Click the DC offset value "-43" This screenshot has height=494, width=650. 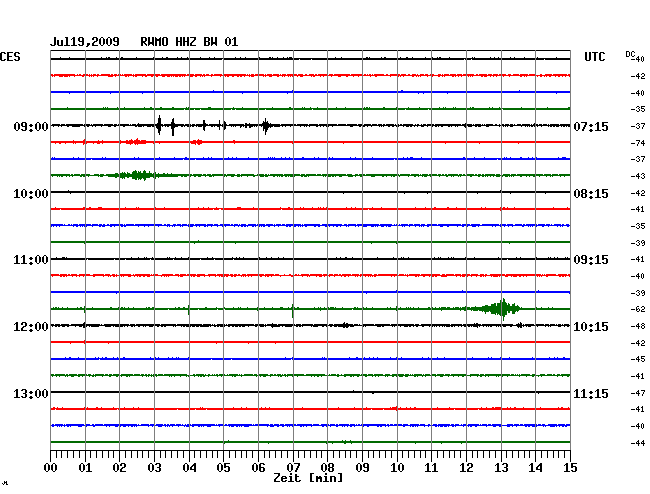tap(638, 176)
